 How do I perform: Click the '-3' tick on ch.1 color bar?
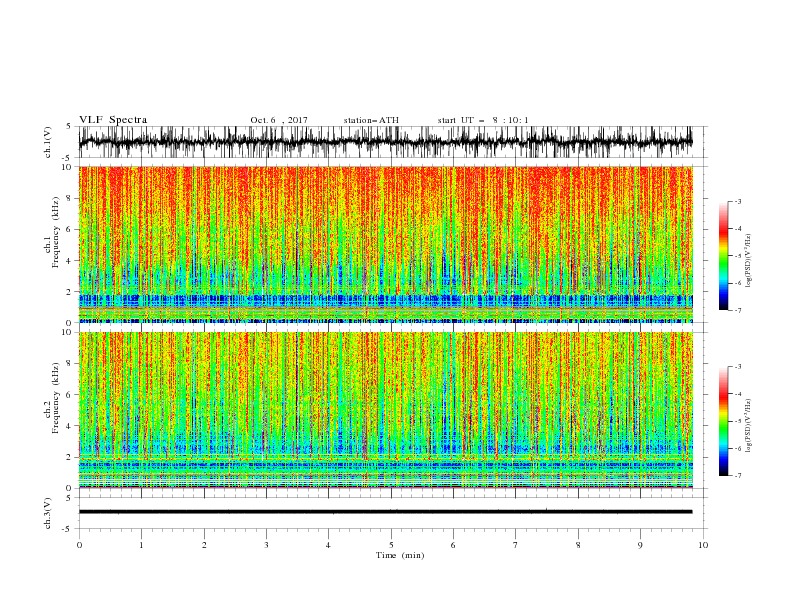pos(738,201)
